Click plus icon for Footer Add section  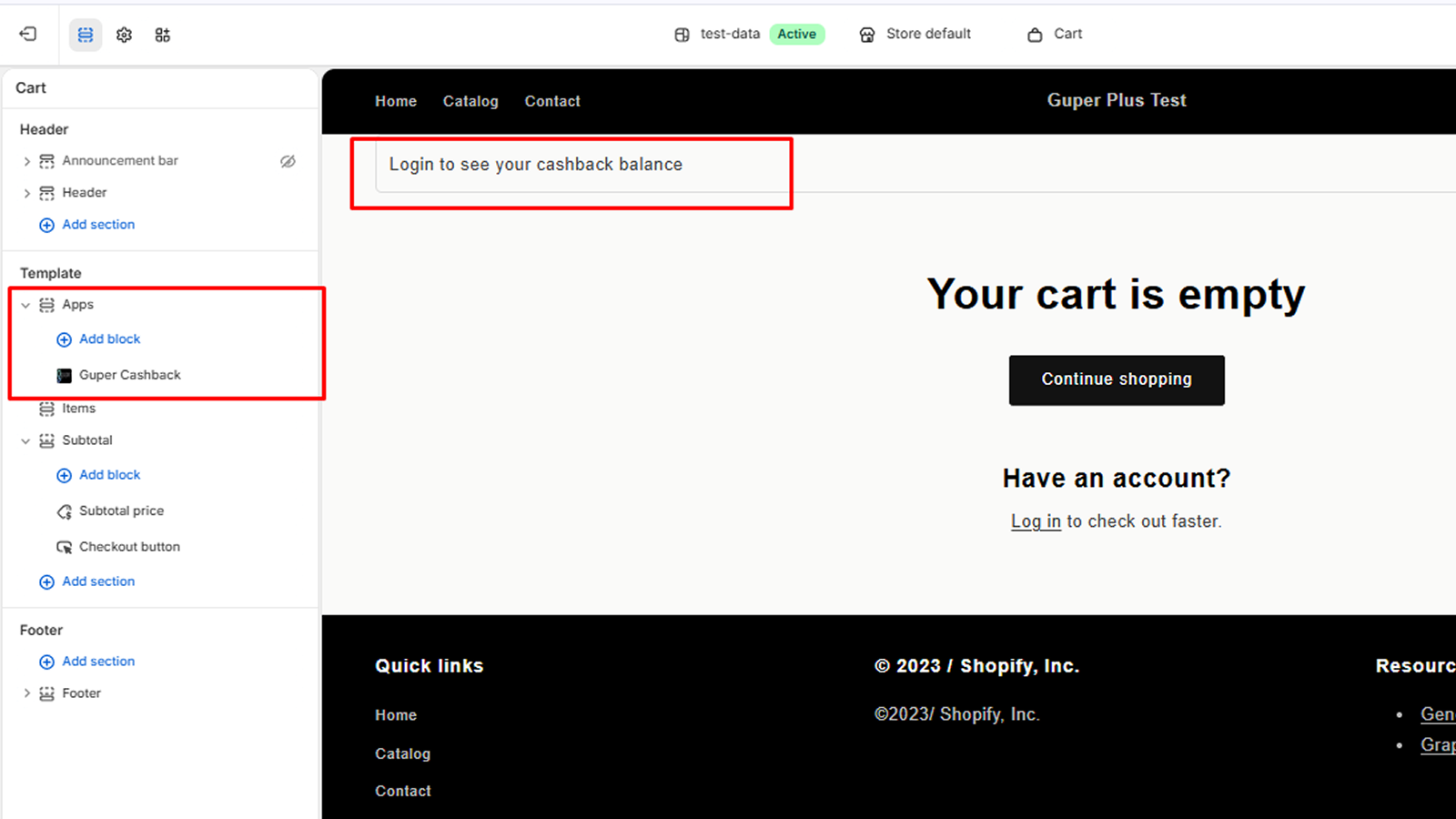tap(46, 662)
